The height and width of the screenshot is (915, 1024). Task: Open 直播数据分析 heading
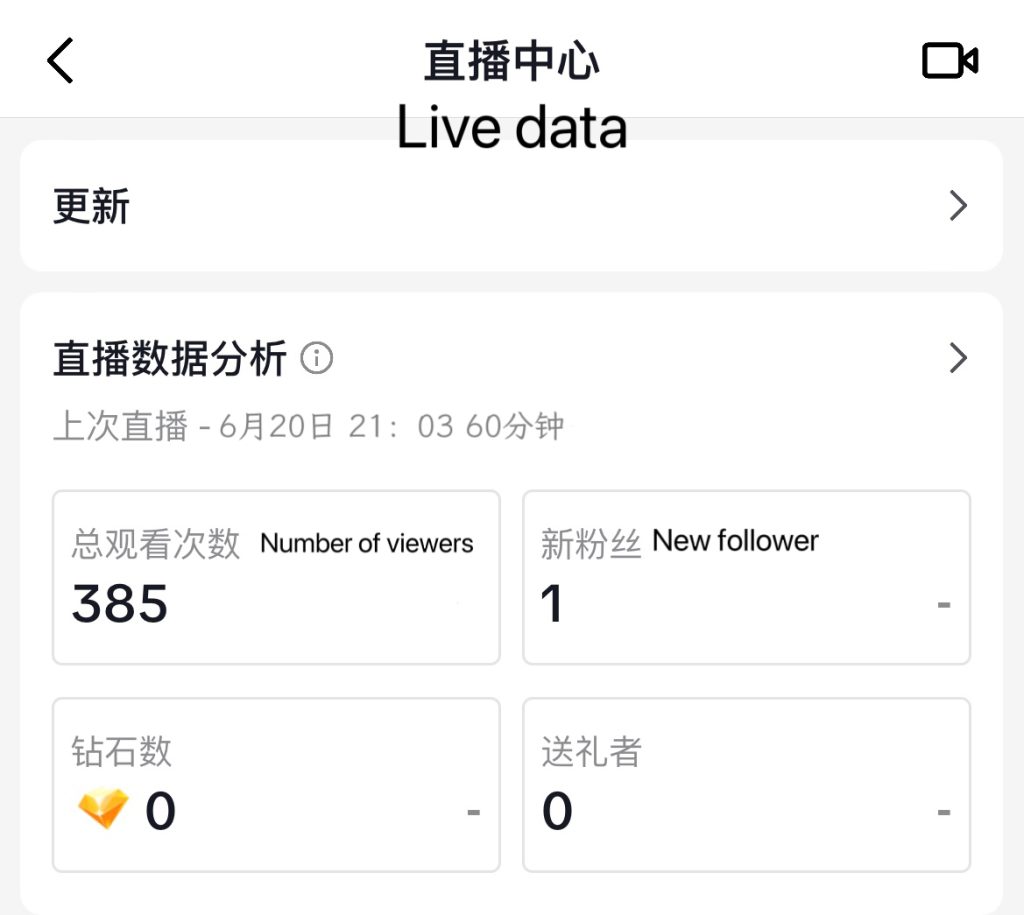pyautogui.click(x=170, y=358)
